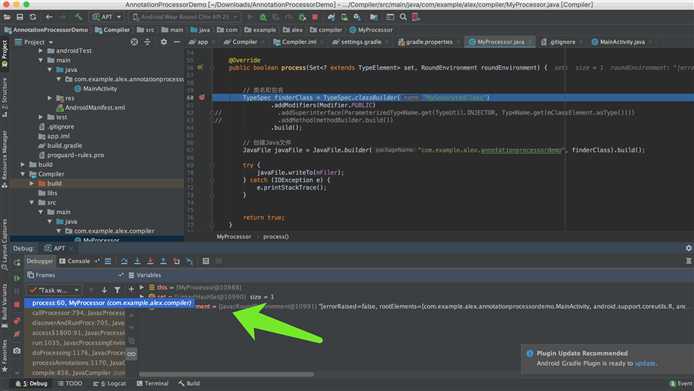This screenshot has width=694, height=391.
Task: Click the Step Into debugger icon
Action: pyautogui.click(x=137, y=261)
